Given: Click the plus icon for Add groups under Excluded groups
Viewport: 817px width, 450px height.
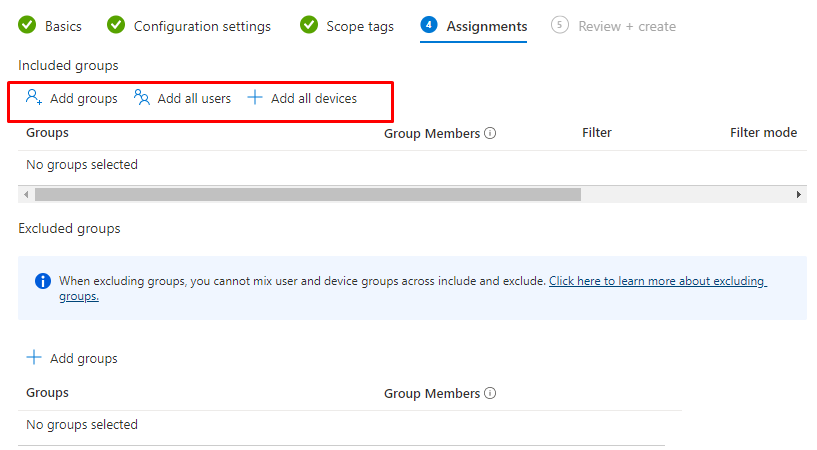Looking at the screenshot, I should click(x=34, y=358).
